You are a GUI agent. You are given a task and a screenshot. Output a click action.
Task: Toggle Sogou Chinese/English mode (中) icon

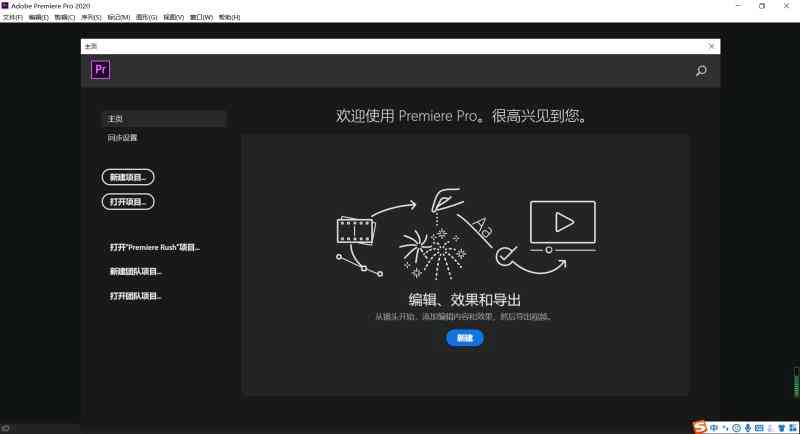[x=713, y=428]
